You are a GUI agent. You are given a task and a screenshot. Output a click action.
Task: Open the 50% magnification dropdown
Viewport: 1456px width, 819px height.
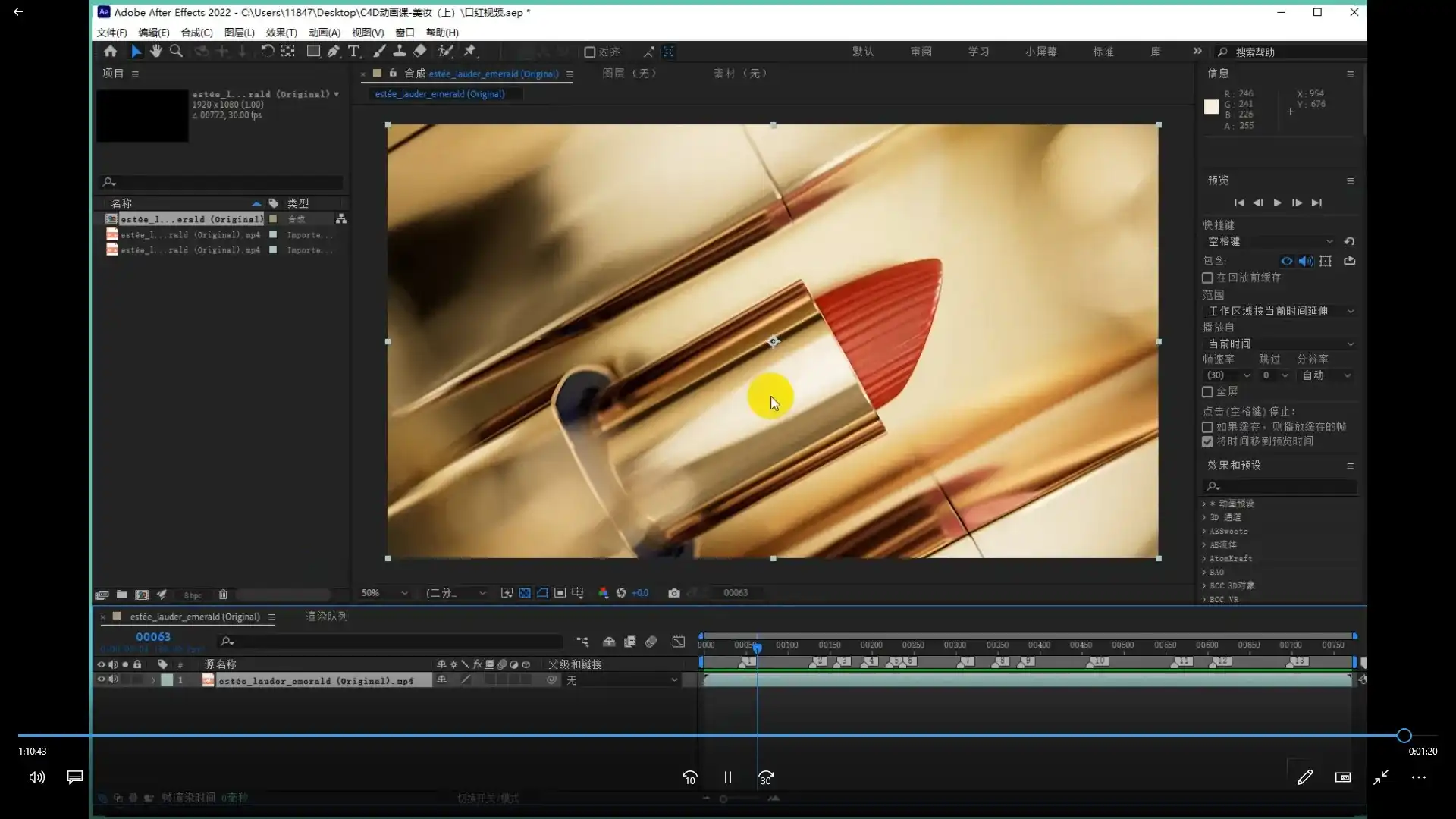[x=384, y=593]
